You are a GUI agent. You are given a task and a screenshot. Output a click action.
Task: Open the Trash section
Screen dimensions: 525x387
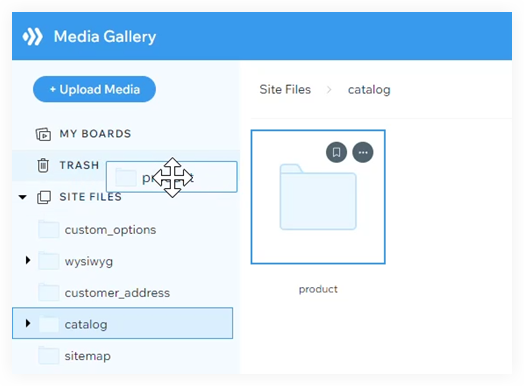79,165
